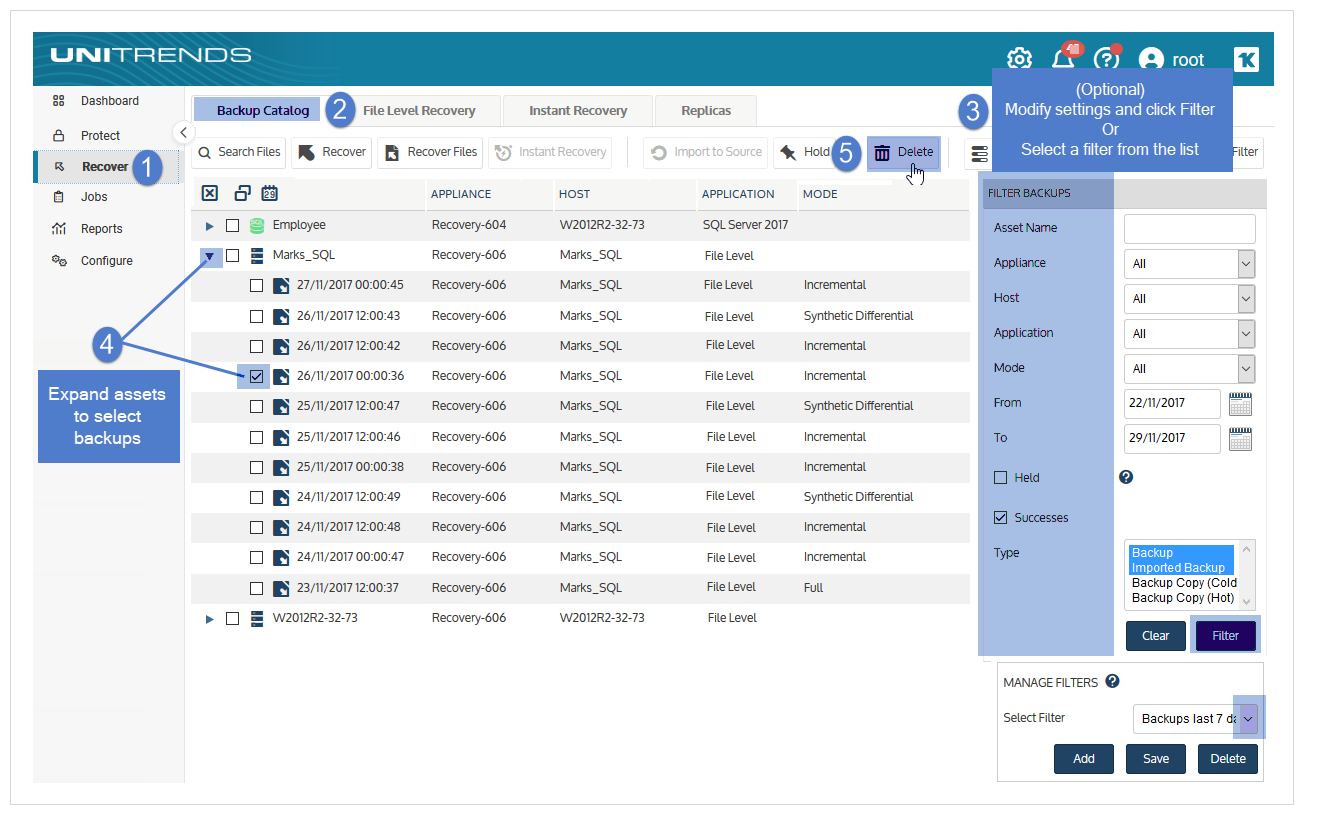Image resolution: width=1327 pixels, height=831 pixels.
Task: Check the Marks_SQL asset checkbox
Action: click(x=232, y=255)
